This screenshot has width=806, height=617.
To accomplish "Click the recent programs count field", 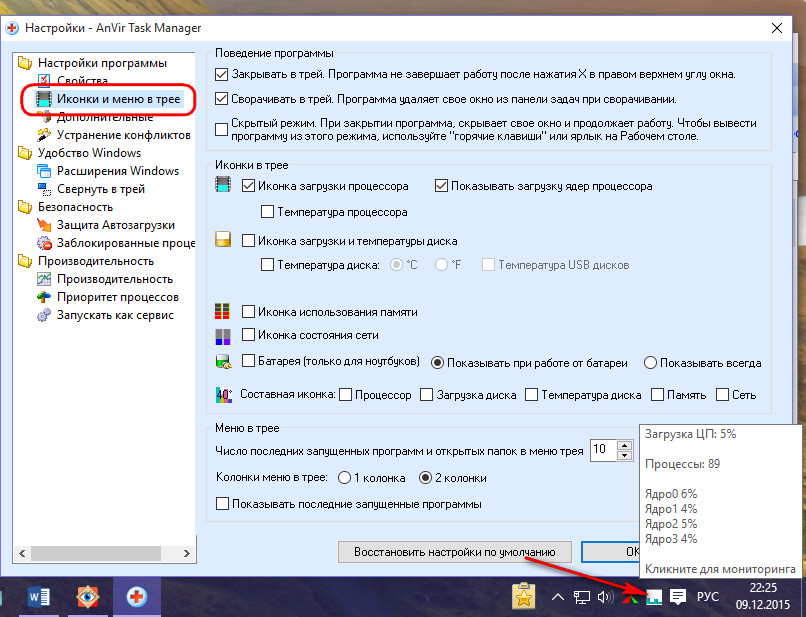I will pos(603,450).
